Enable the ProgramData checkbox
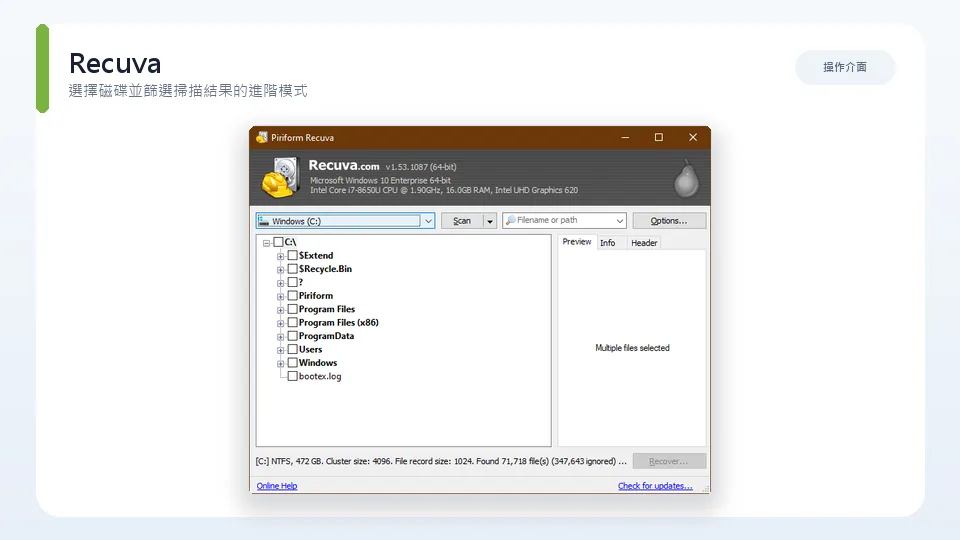Viewport: 960px width, 540px height. point(293,336)
